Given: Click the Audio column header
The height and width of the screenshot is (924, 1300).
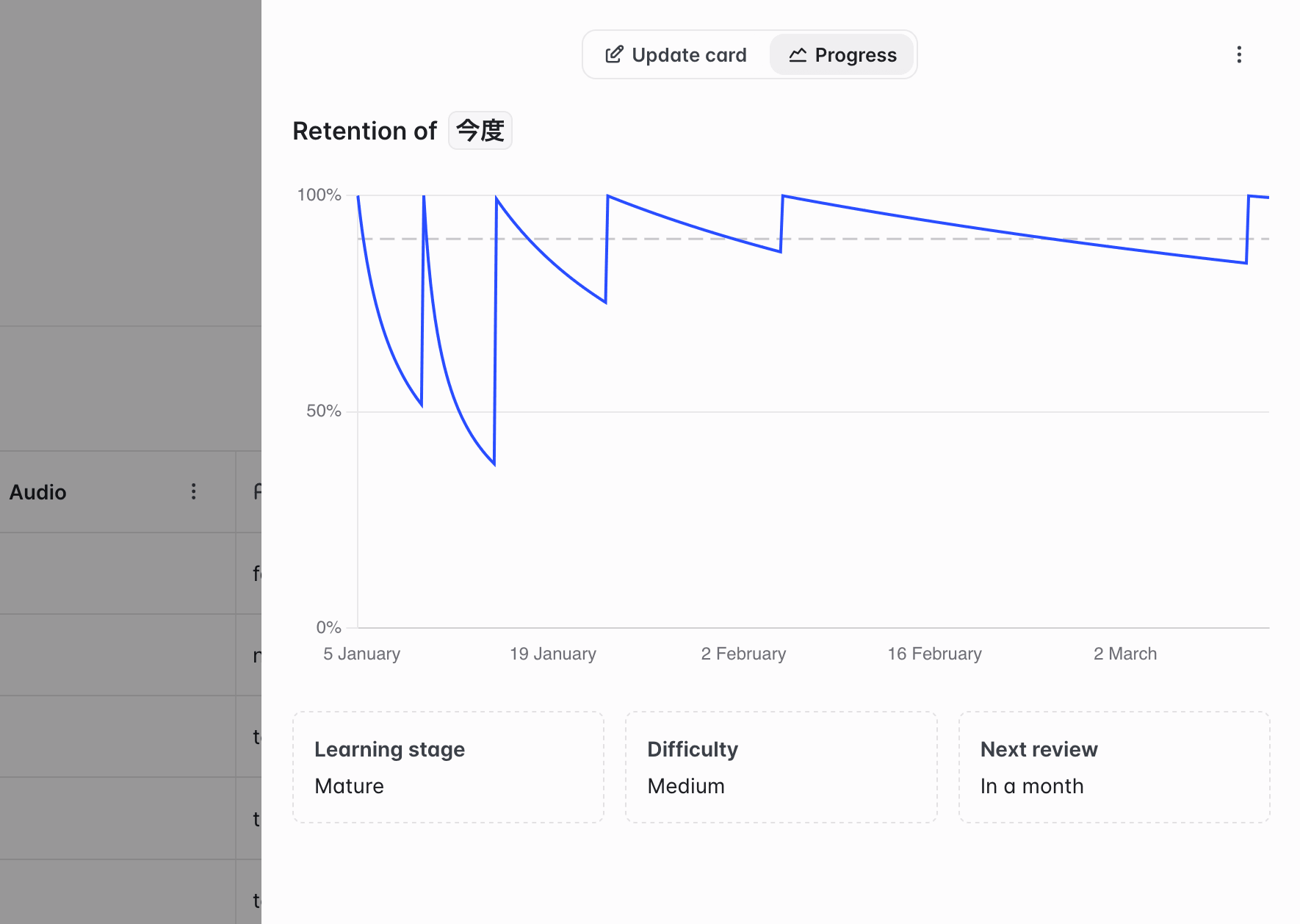Looking at the screenshot, I should (38, 492).
